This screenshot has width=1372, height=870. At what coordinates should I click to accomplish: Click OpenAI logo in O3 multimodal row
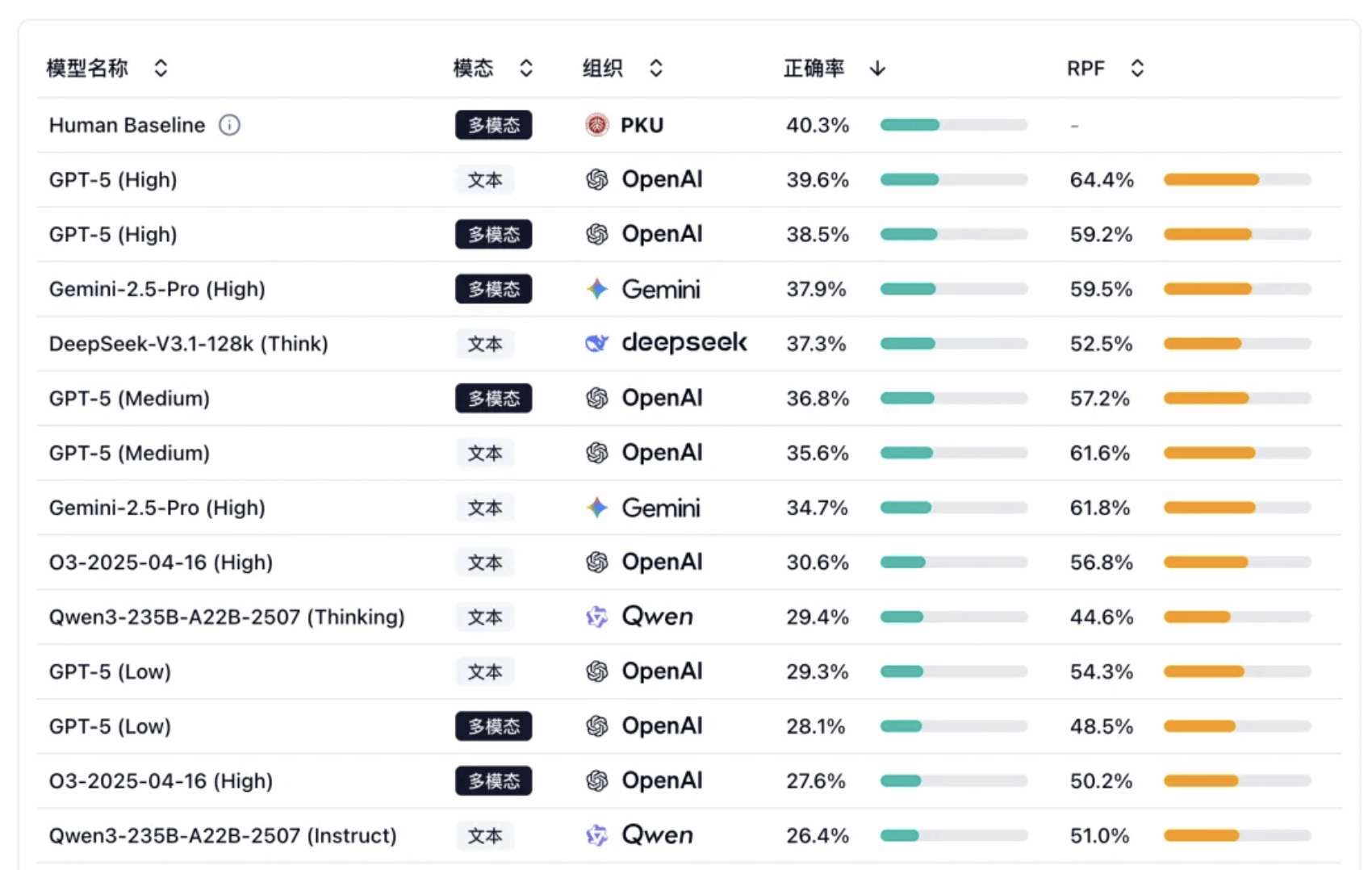597,781
